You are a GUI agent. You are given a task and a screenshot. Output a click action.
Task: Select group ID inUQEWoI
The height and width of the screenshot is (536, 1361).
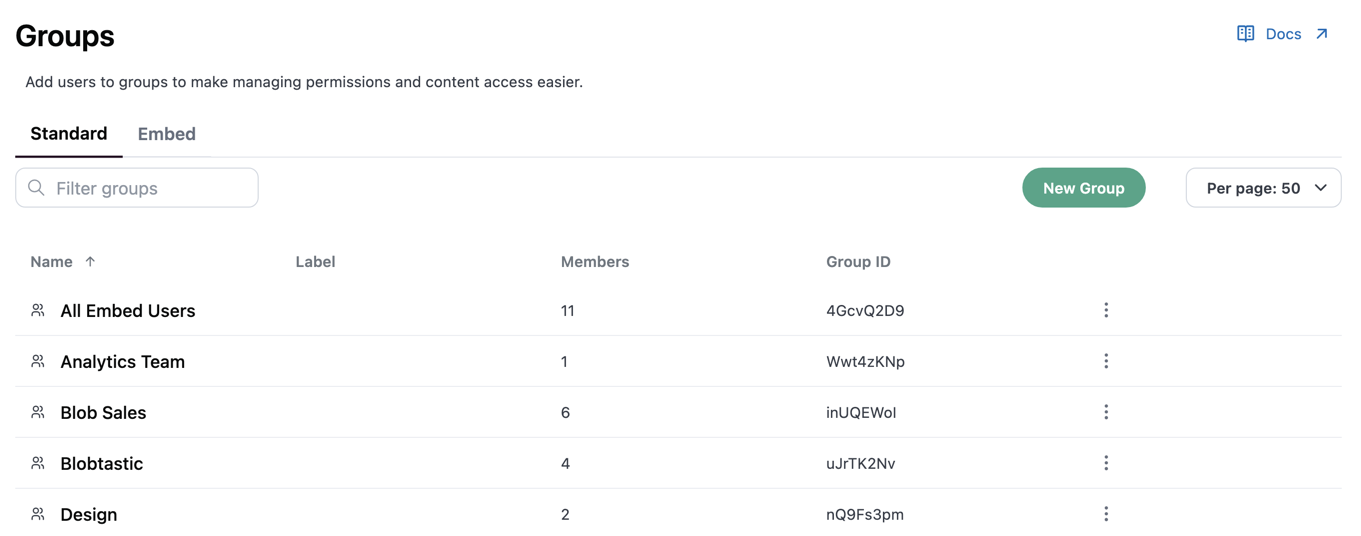(x=861, y=412)
